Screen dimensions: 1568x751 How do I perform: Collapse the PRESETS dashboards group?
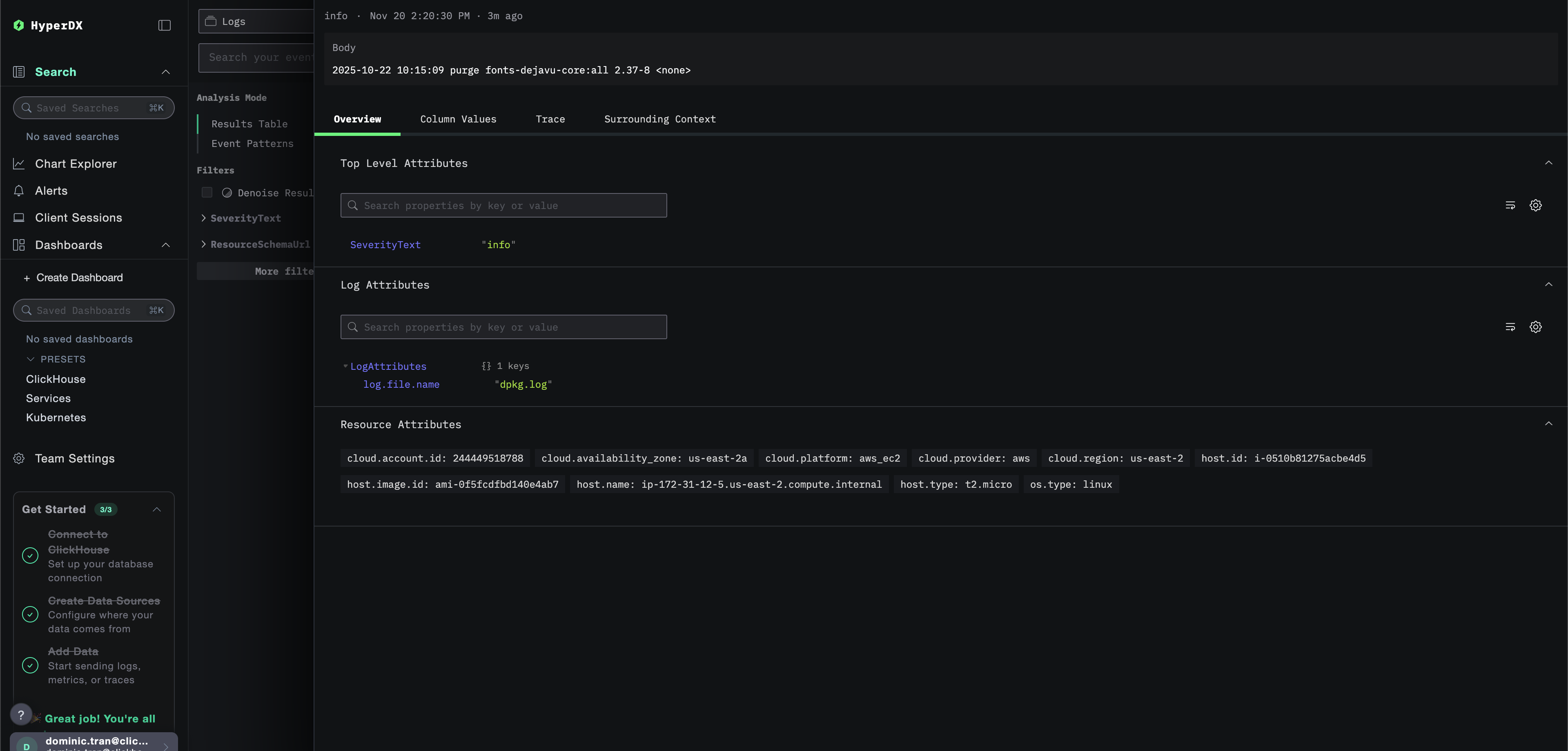pos(31,359)
